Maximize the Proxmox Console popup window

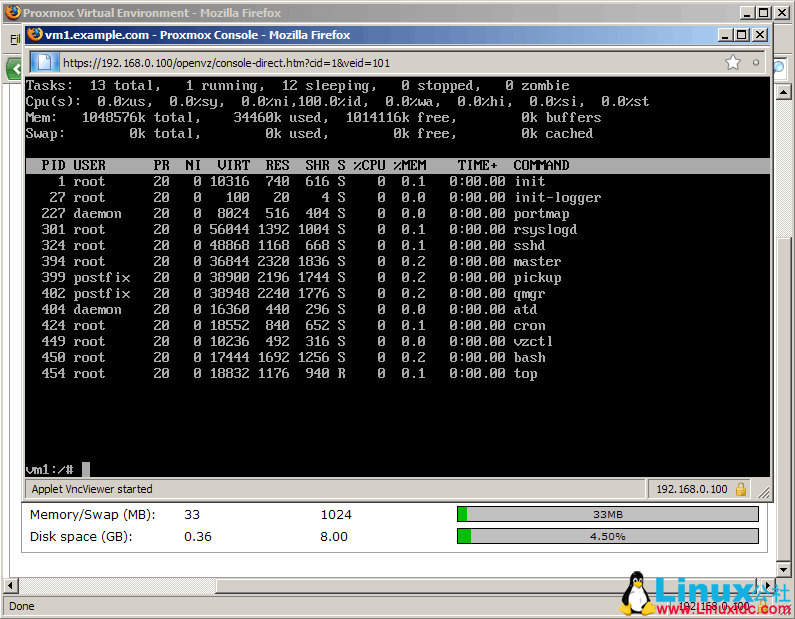coord(741,35)
